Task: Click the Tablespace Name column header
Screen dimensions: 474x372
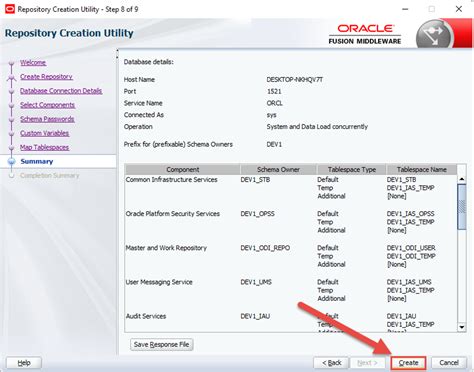Action: 422,169
